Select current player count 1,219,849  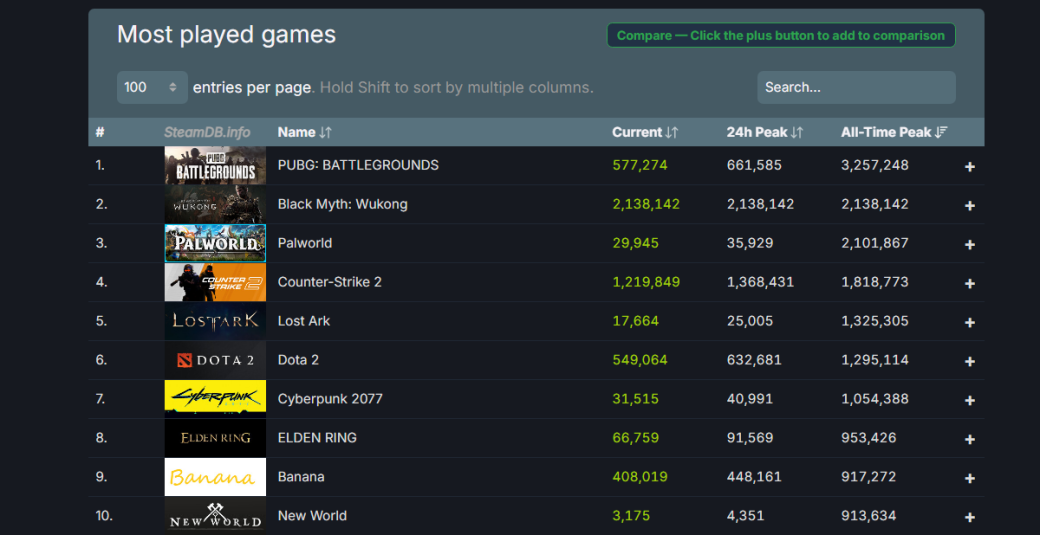click(646, 282)
